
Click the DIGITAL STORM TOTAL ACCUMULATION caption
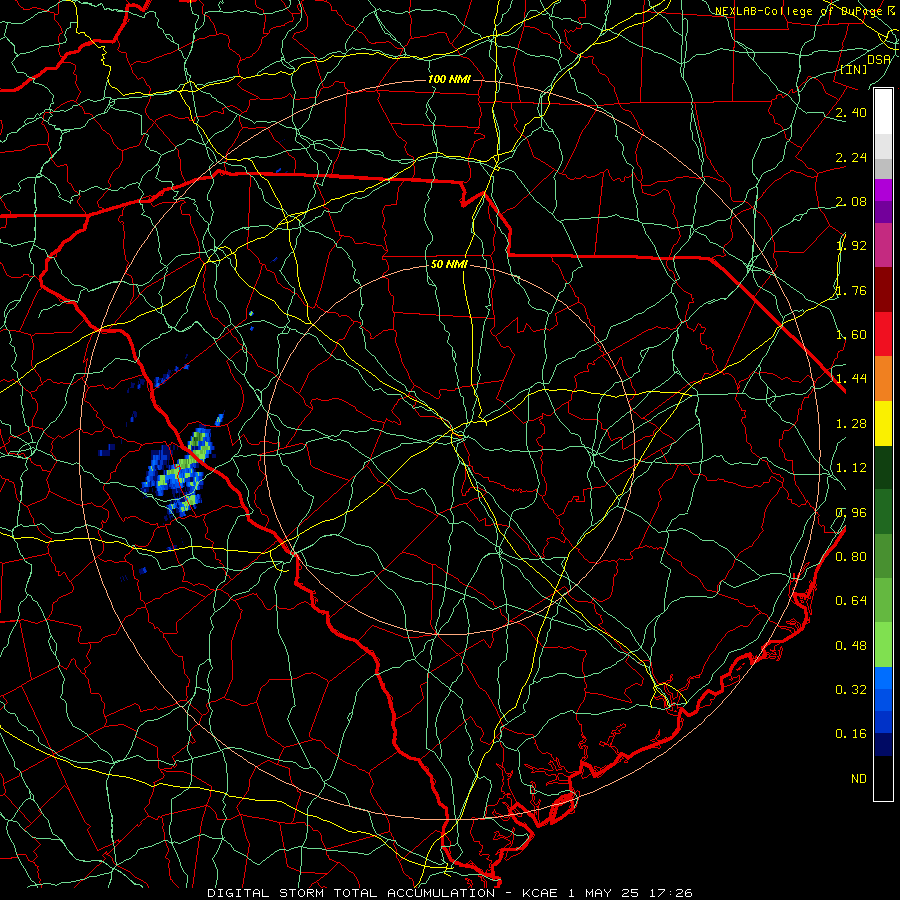(x=351, y=893)
